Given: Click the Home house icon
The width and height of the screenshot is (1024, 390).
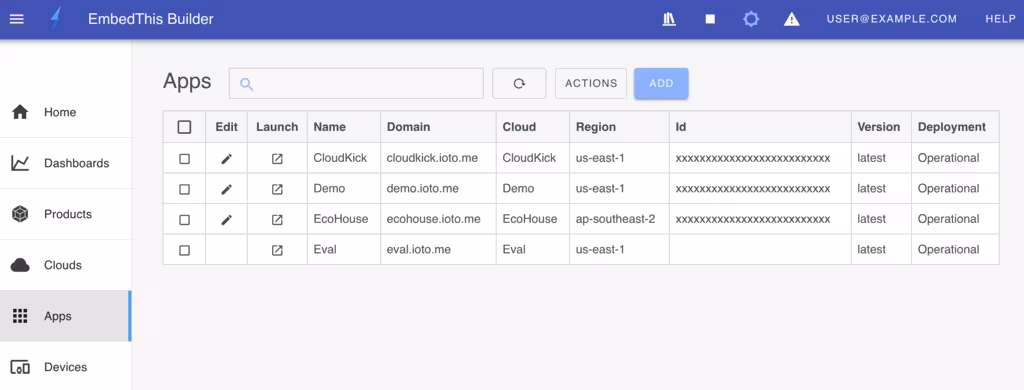Looking at the screenshot, I should [x=20, y=112].
